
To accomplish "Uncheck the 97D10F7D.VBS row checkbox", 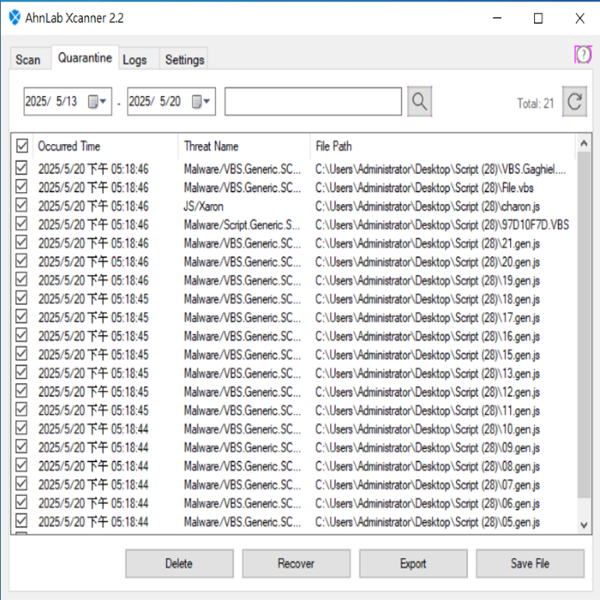I will (x=21, y=224).
